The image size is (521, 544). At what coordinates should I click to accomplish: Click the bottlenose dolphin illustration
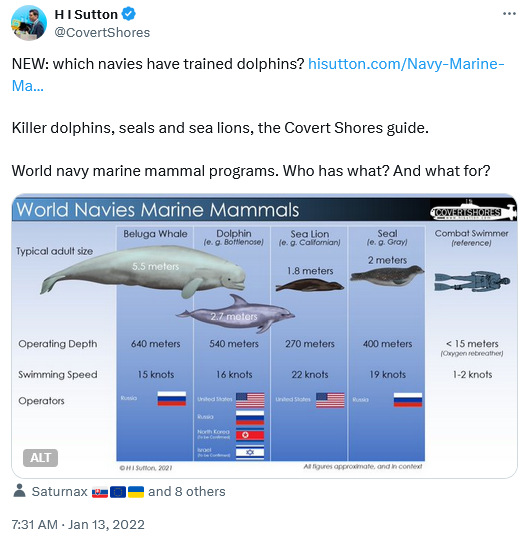coord(236,314)
